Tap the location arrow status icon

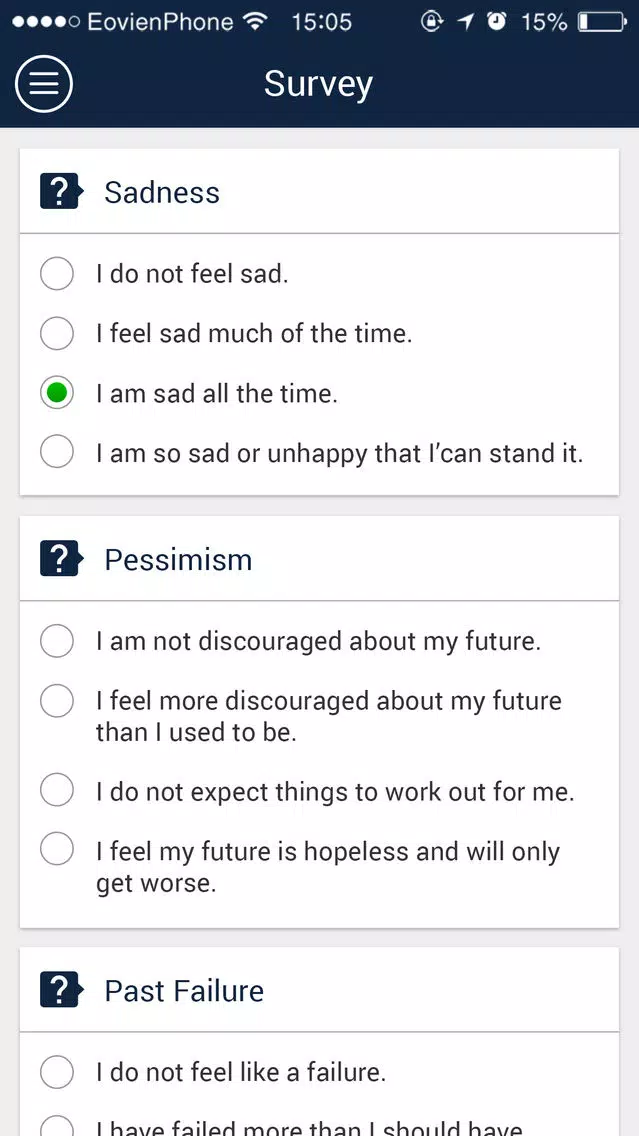click(x=465, y=22)
